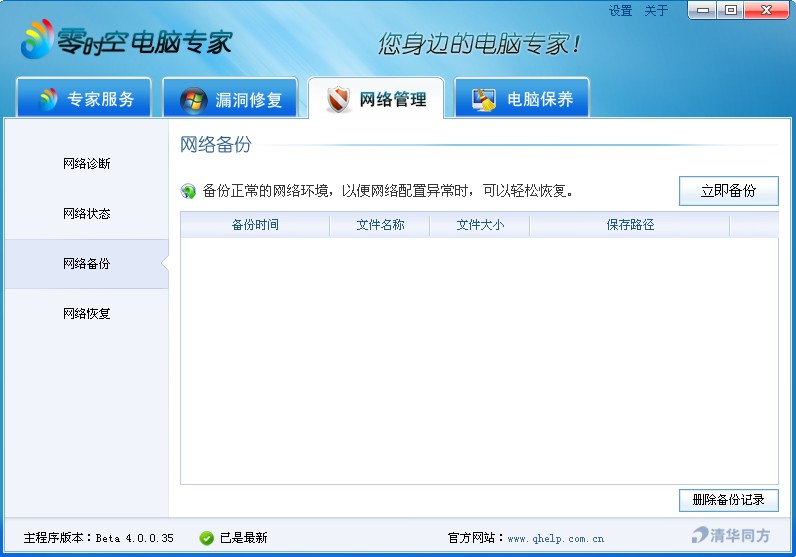Viewport: 796px width, 557px height.
Task: Click the 删除备份记录 button
Action: tap(728, 500)
